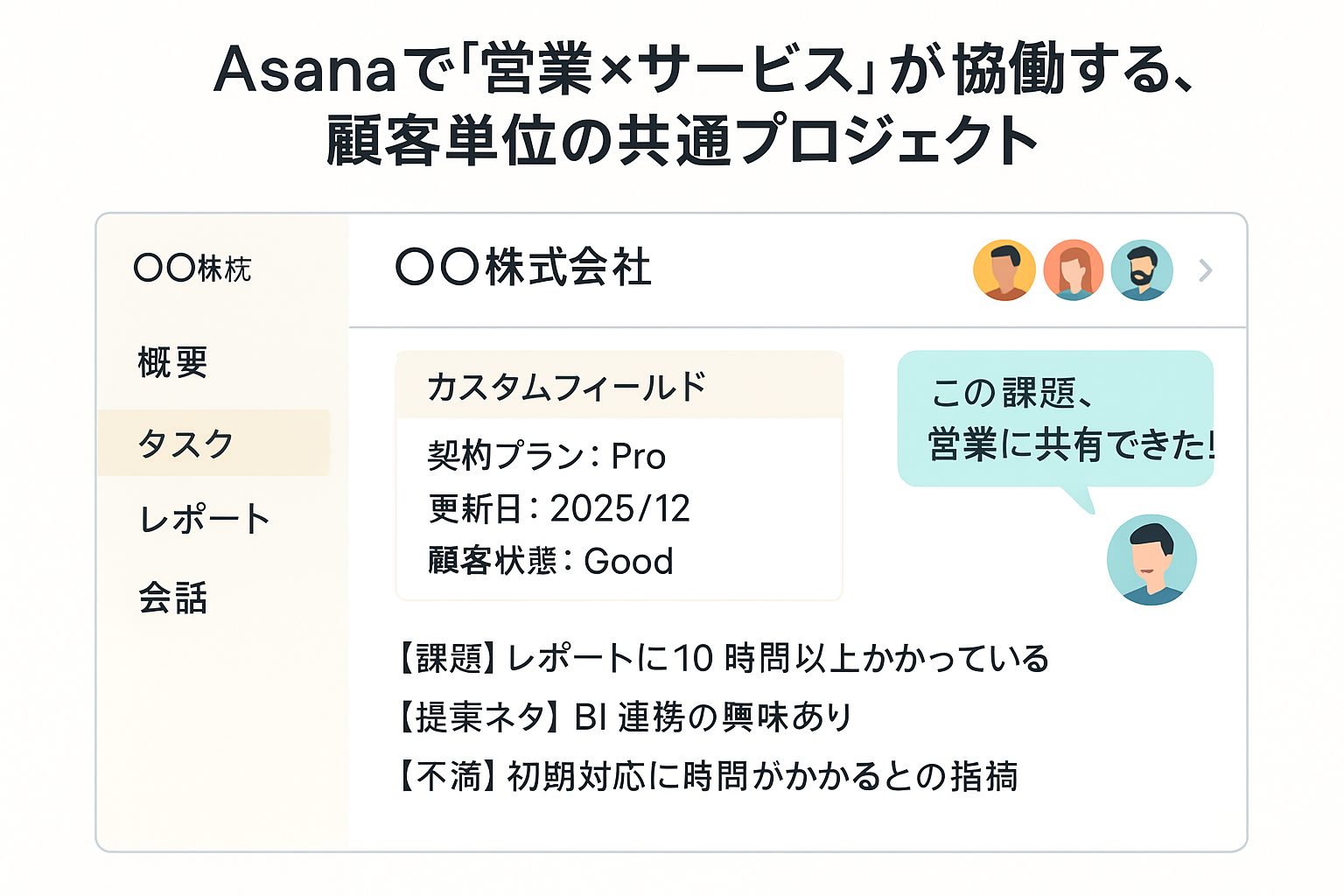Select the タスク tab in sidebar
The height and width of the screenshot is (896, 1344).
coord(185,444)
